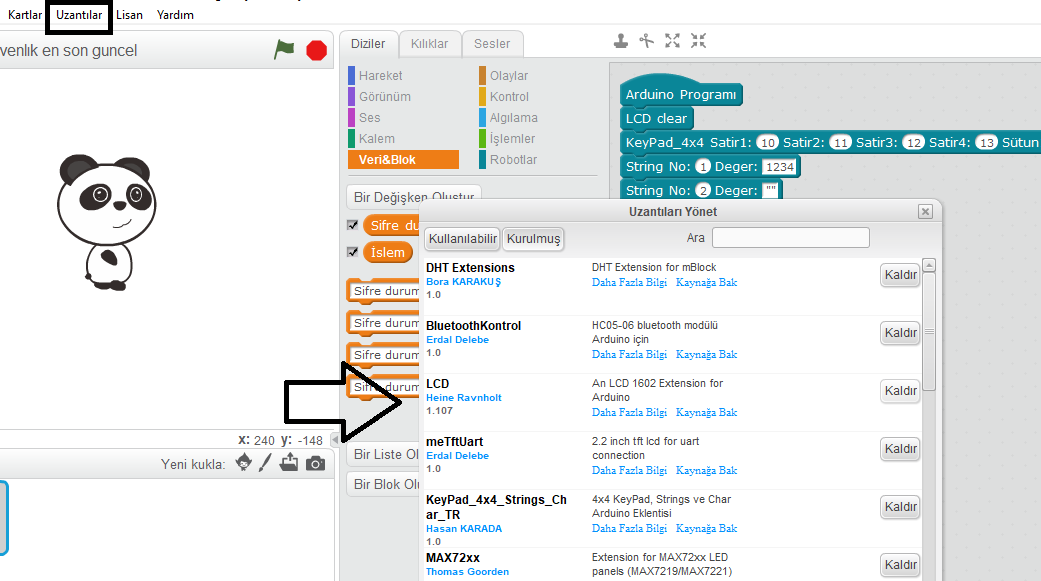This screenshot has width=1041, height=581.
Task: Click extension list scrollbar up arrow
Action: [929, 265]
